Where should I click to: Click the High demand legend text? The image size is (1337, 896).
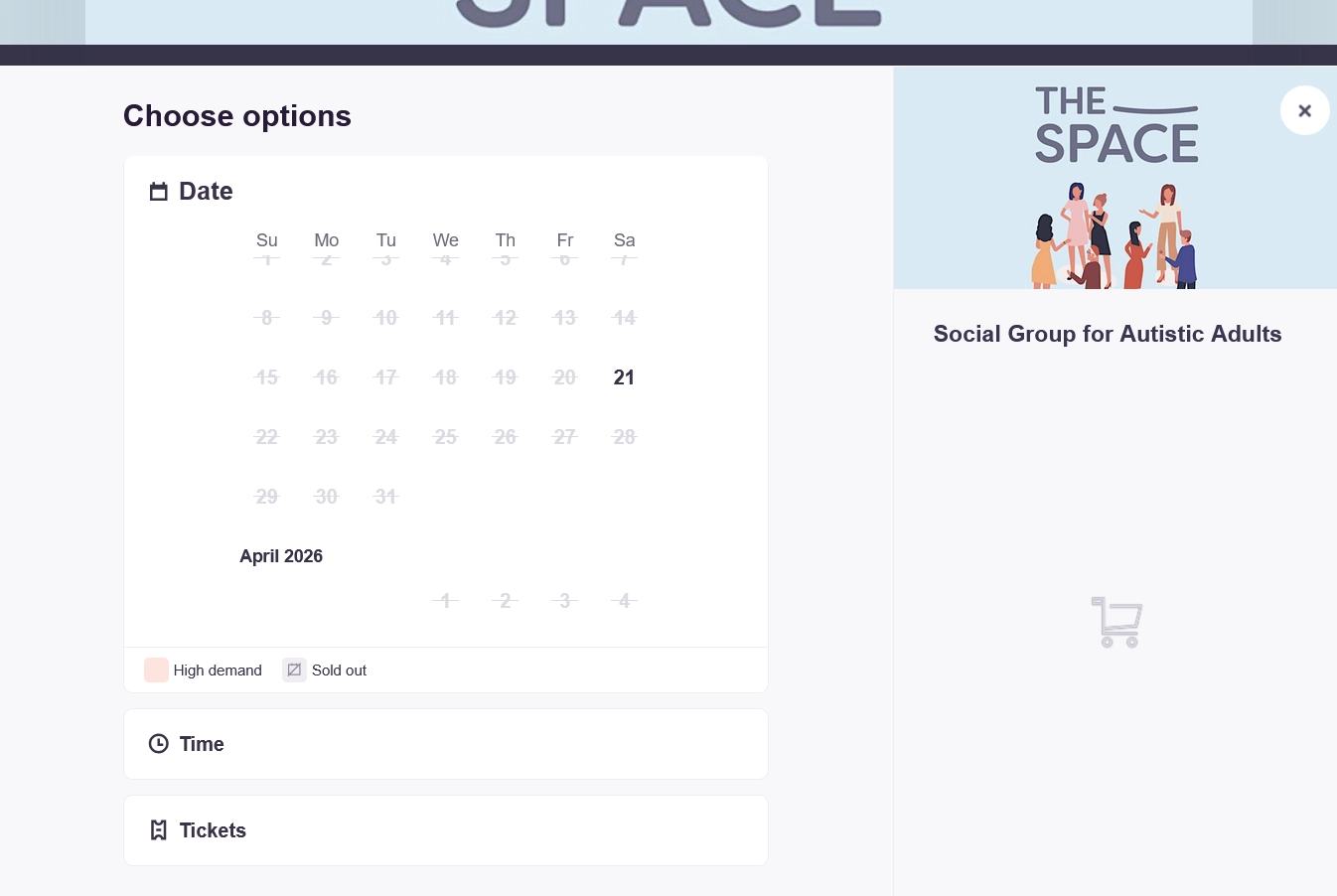coord(218,670)
